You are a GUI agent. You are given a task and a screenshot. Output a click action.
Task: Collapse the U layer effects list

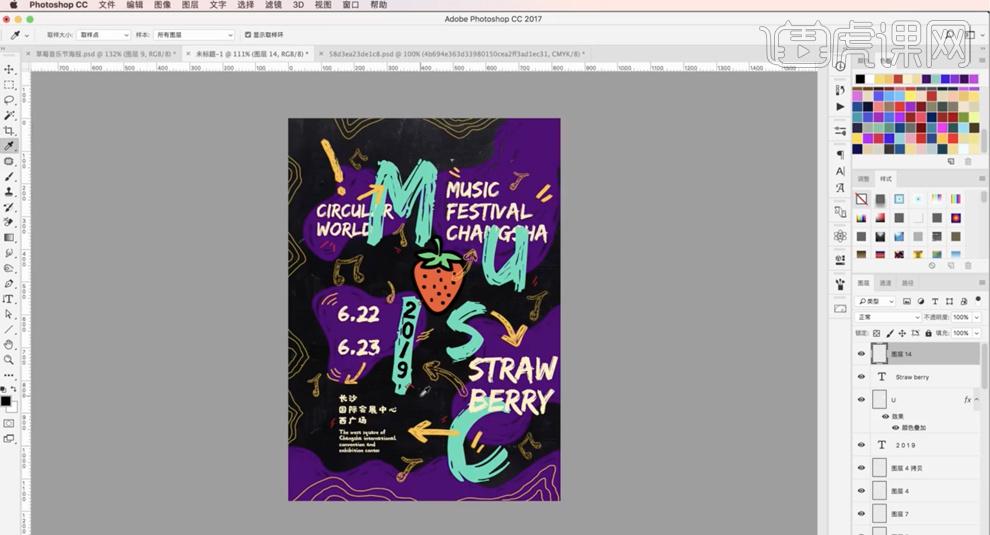click(977, 399)
